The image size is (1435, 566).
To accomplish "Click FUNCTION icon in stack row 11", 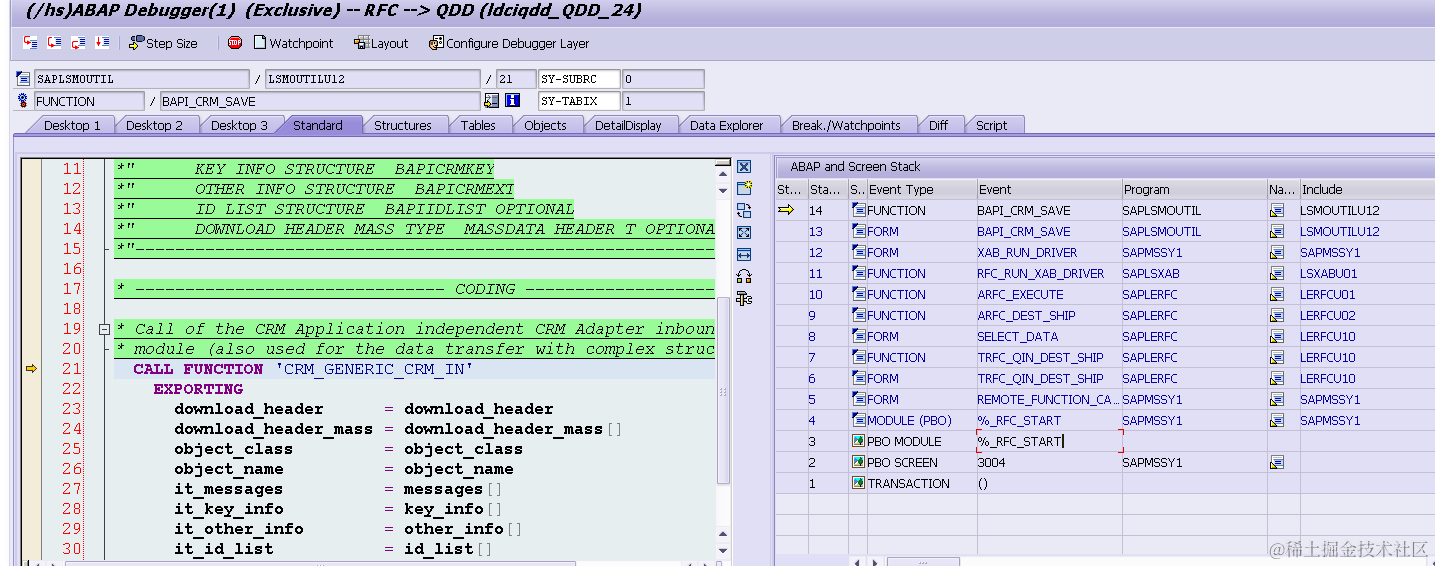I will click(858, 273).
